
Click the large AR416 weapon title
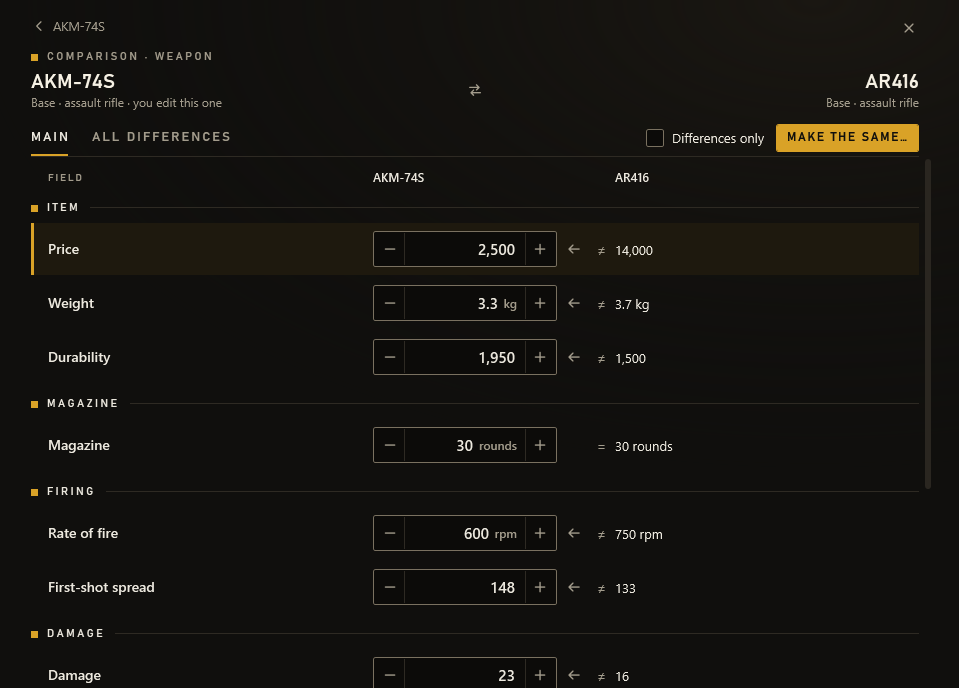click(891, 81)
